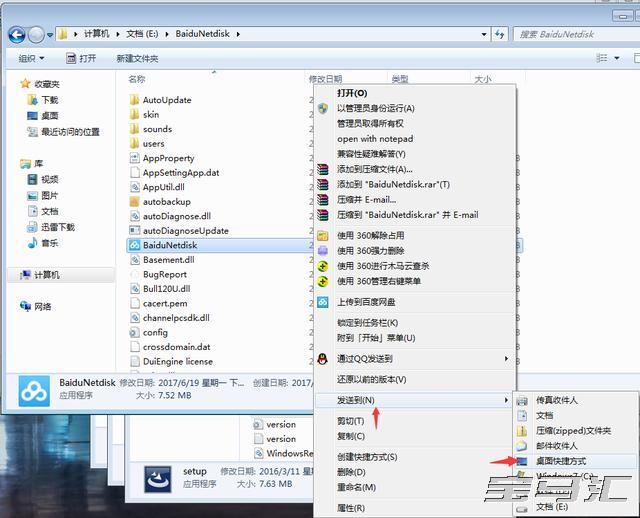
Task: Click 360 icon for 使用 360管理右键菜单
Action: 323,281
